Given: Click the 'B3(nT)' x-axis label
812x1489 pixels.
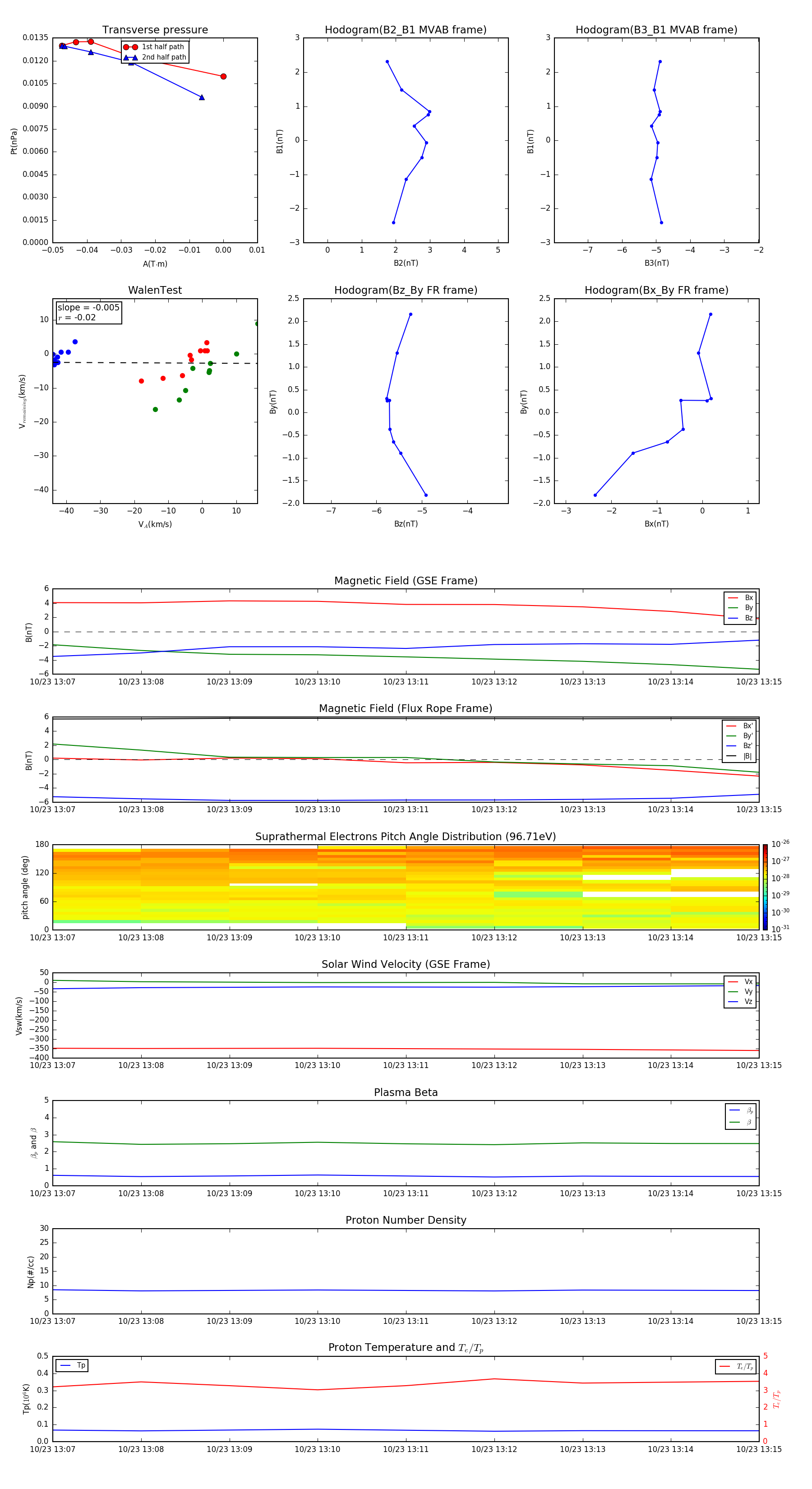Looking at the screenshot, I should (656, 263).
